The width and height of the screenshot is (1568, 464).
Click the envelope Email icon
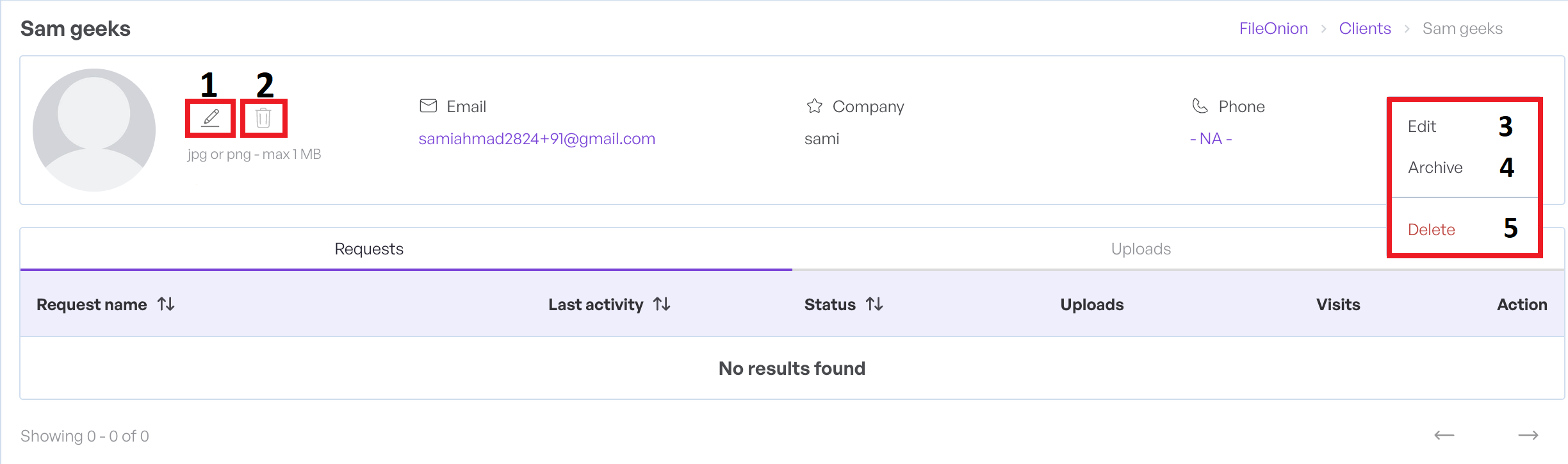[x=428, y=106]
